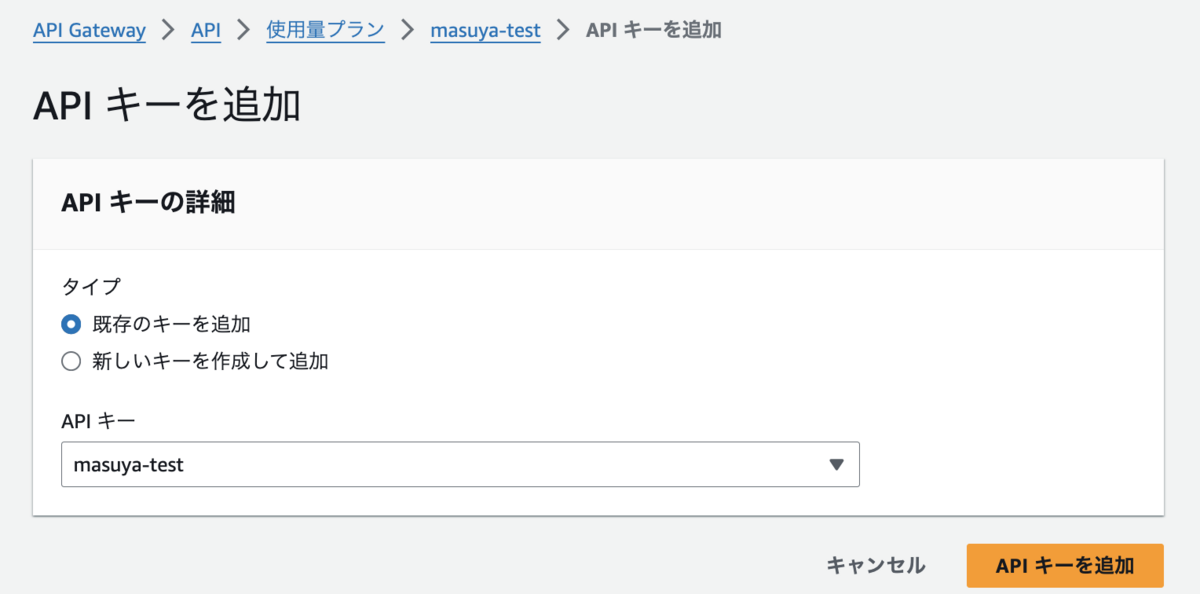This screenshot has height=594, width=1200.
Task: Click the current breadcrumb item API キーを追加
Action: [653, 30]
